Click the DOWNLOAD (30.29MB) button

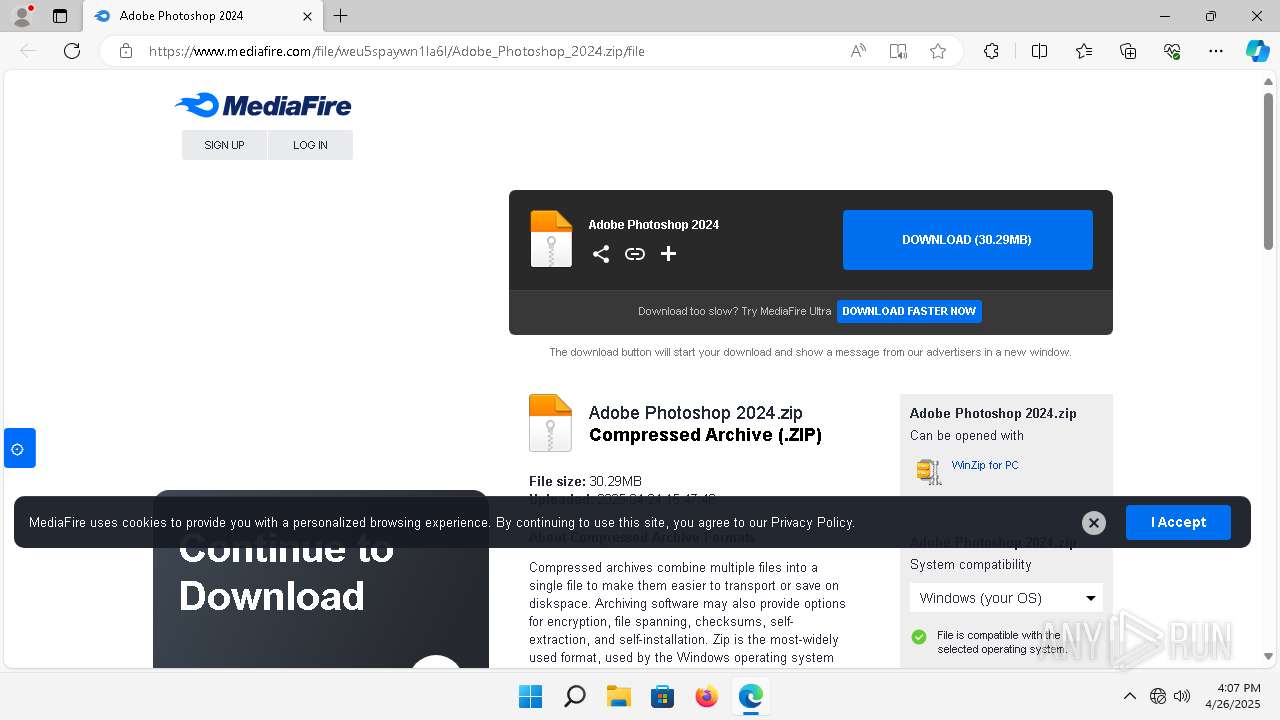[967, 240]
